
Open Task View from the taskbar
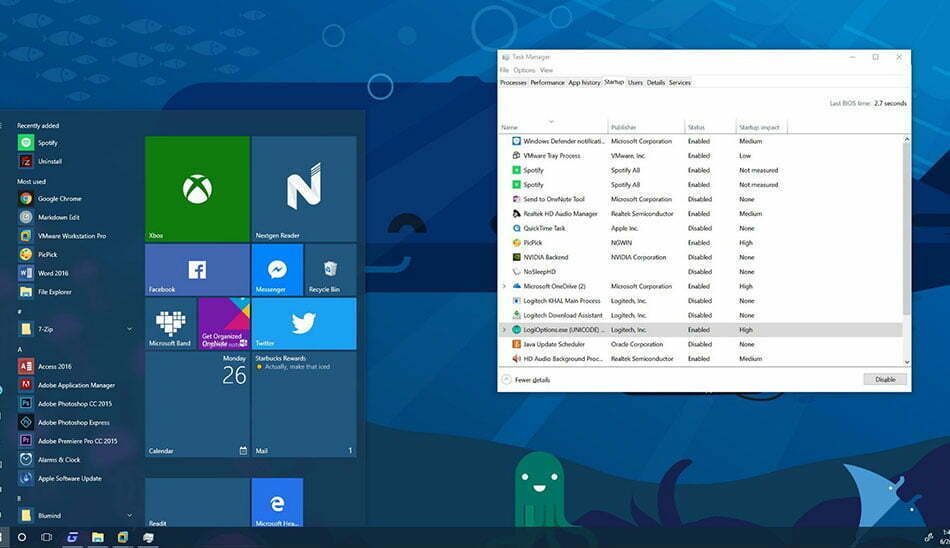pyautogui.click(x=47, y=537)
